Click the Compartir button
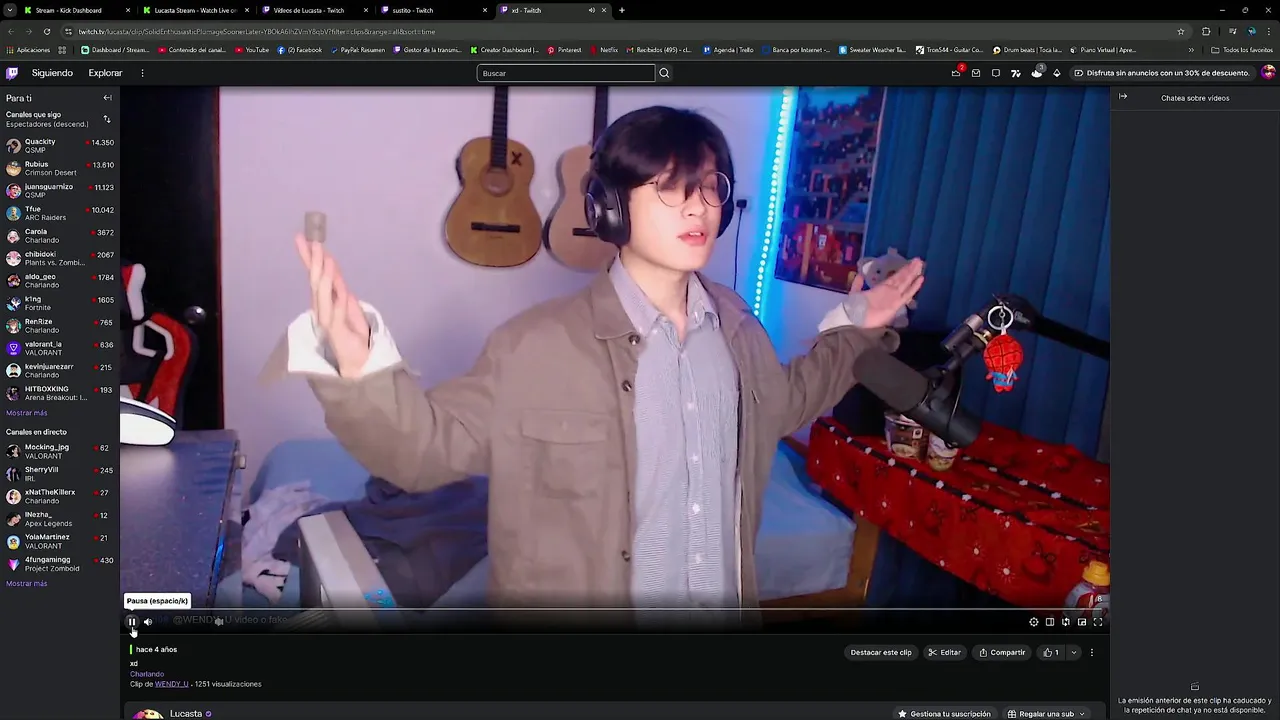Viewport: 1280px width, 720px height. pos(1002,652)
